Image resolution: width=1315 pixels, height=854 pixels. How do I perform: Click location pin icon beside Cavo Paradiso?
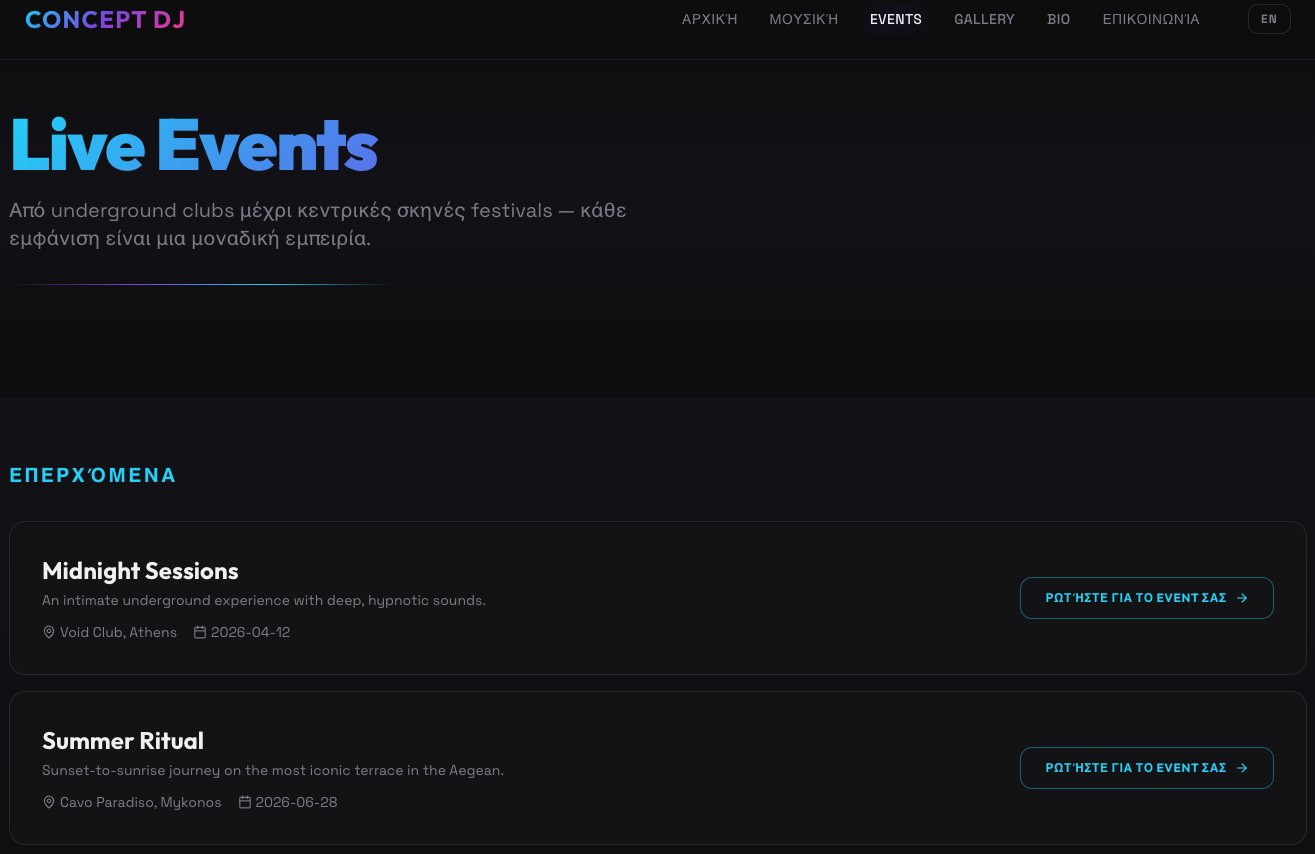(x=49, y=802)
